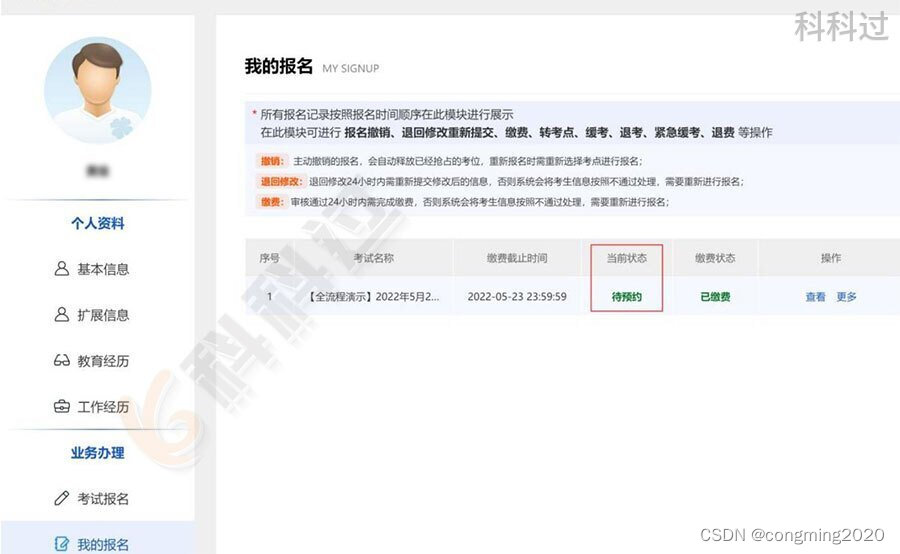Click the 扩展信息 person icon
The width and height of the screenshot is (900, 554).
(61, 315)
